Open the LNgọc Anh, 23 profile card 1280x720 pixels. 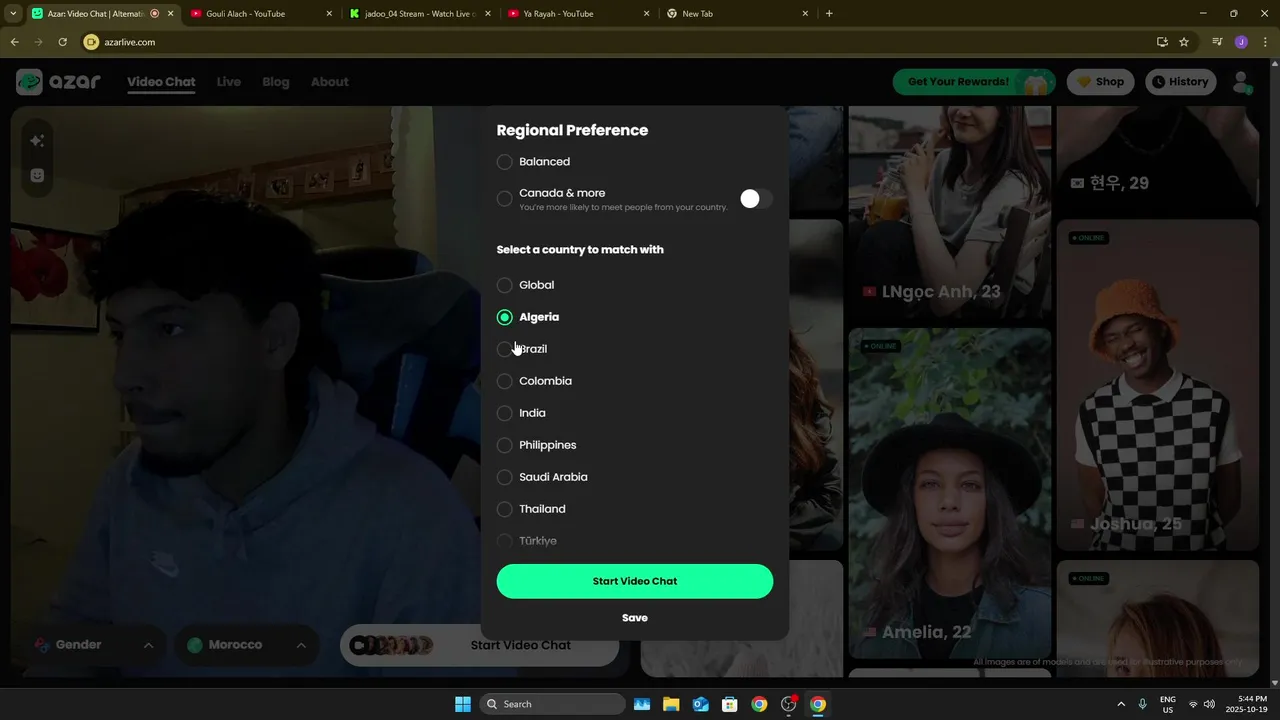(950, 212)
